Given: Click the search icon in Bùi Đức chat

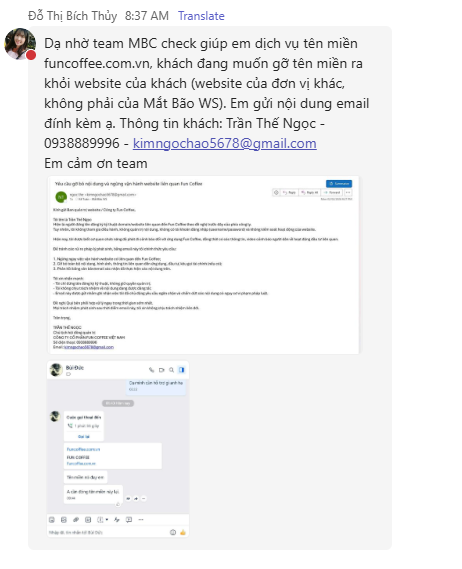Looking at the screenshot, I should coord(171,370).
